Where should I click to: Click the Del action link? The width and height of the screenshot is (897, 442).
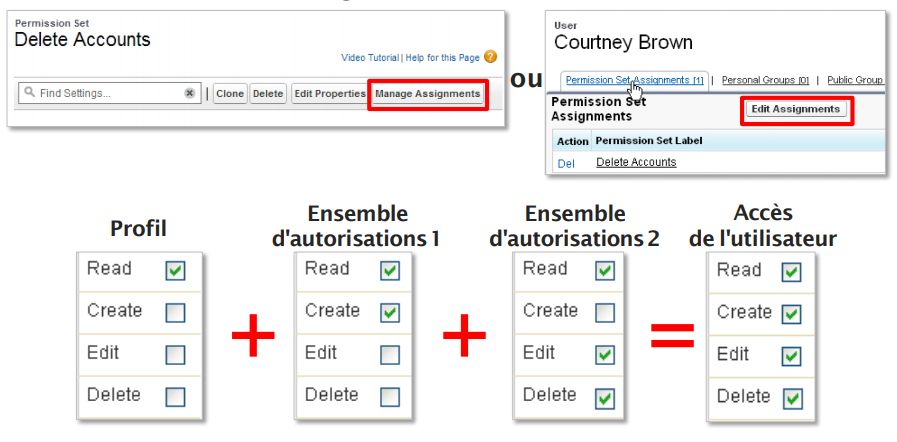pyautogui.click(x=566, y=163)
